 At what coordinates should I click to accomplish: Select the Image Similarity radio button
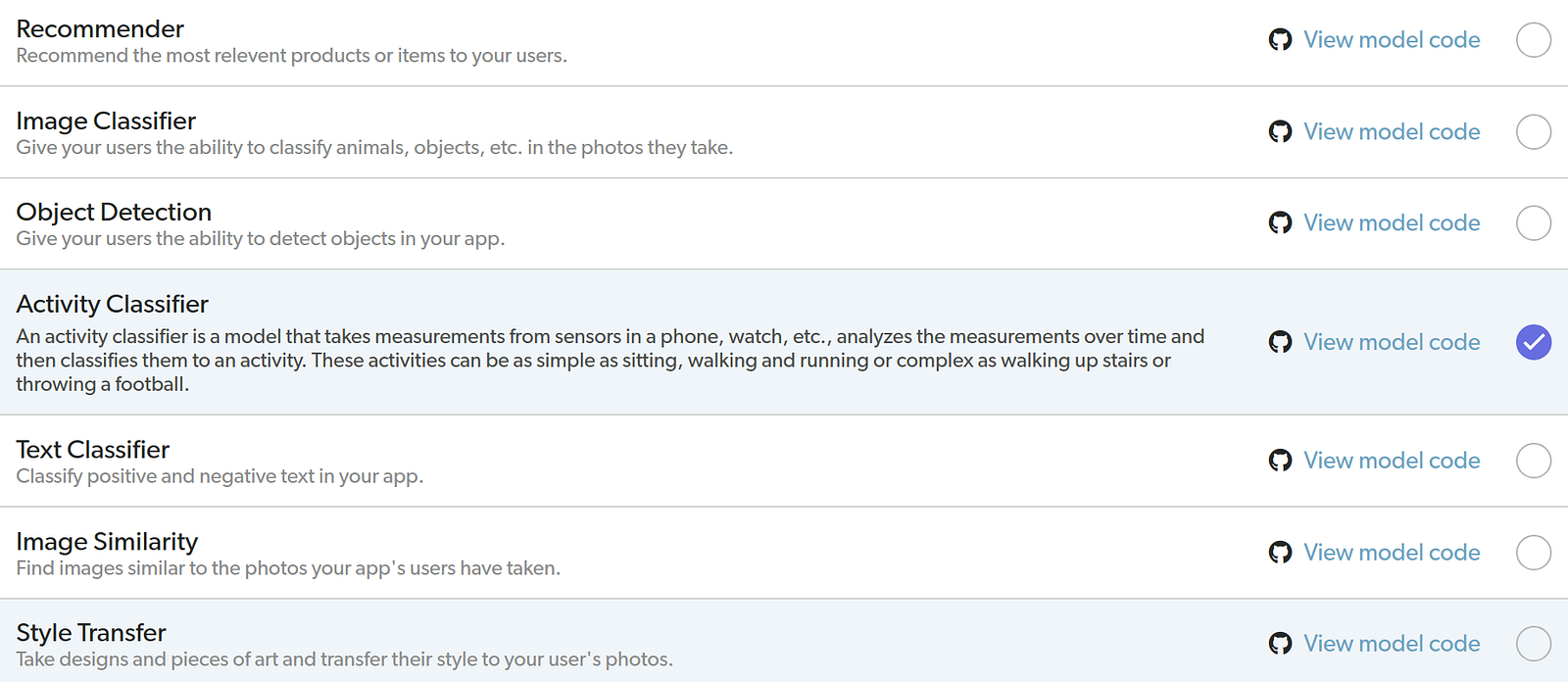pos(1533,553)
